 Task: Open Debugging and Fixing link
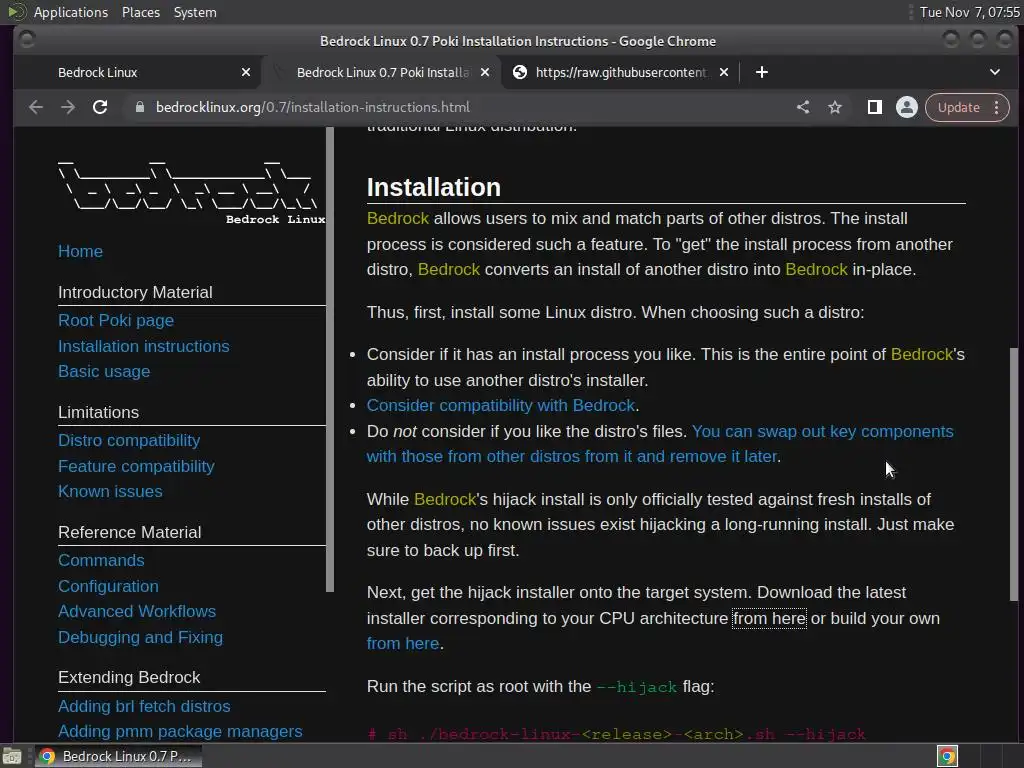140,637
